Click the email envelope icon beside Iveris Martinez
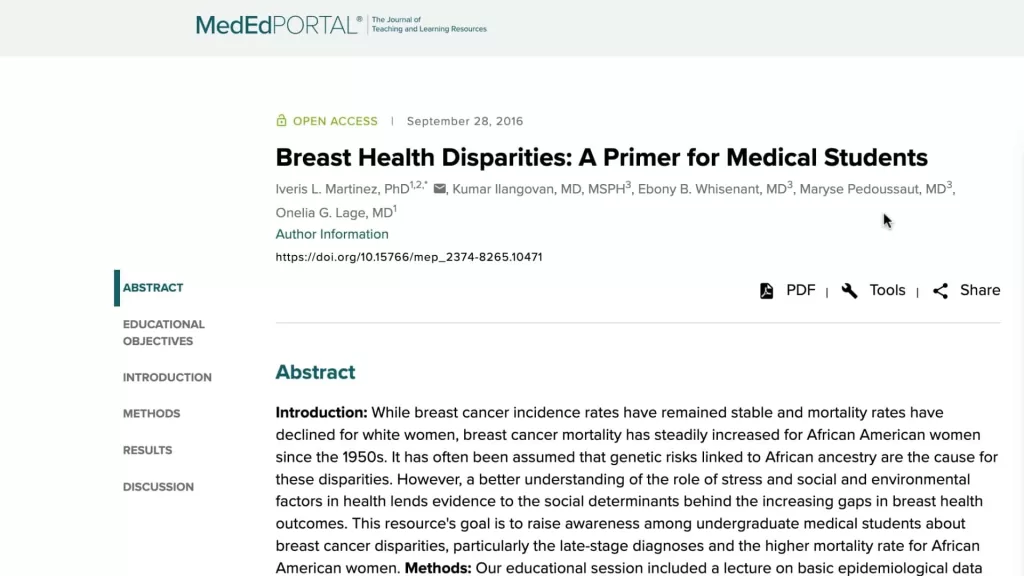 point(440,189)
